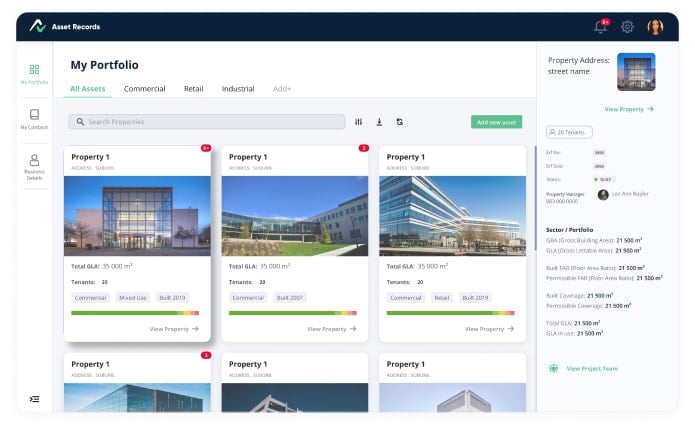The height and width of the screenshot is (433, 695).
Task: Switch to the Commercial tab
Action: (144, 89)
